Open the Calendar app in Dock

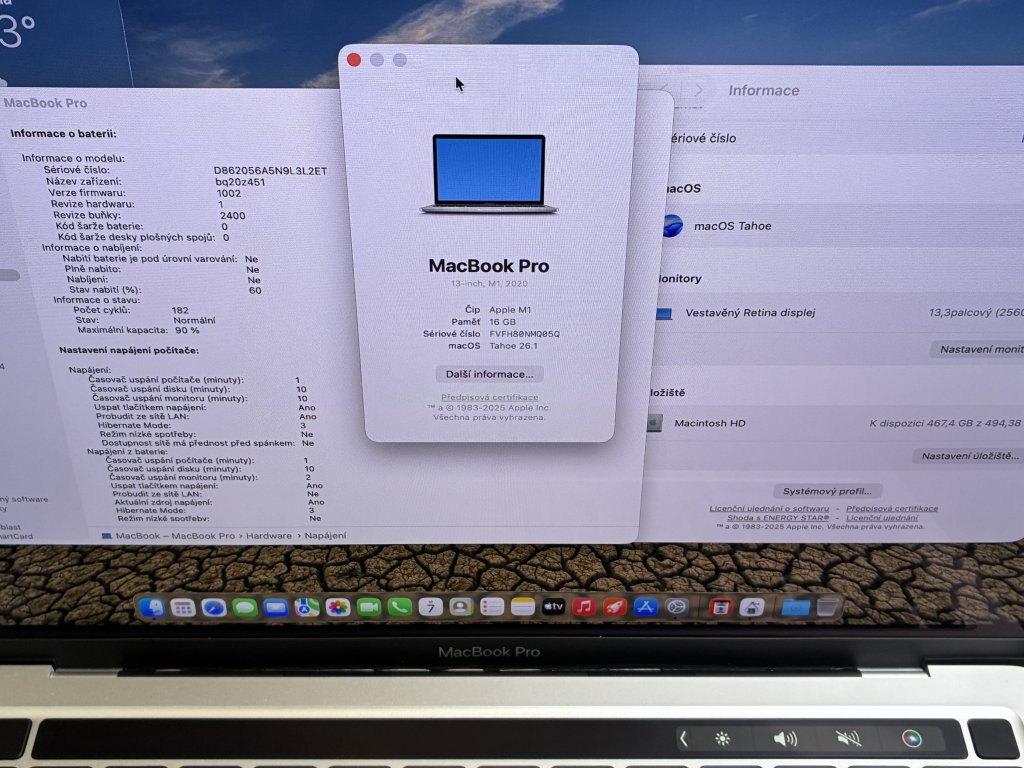(430, 607)
